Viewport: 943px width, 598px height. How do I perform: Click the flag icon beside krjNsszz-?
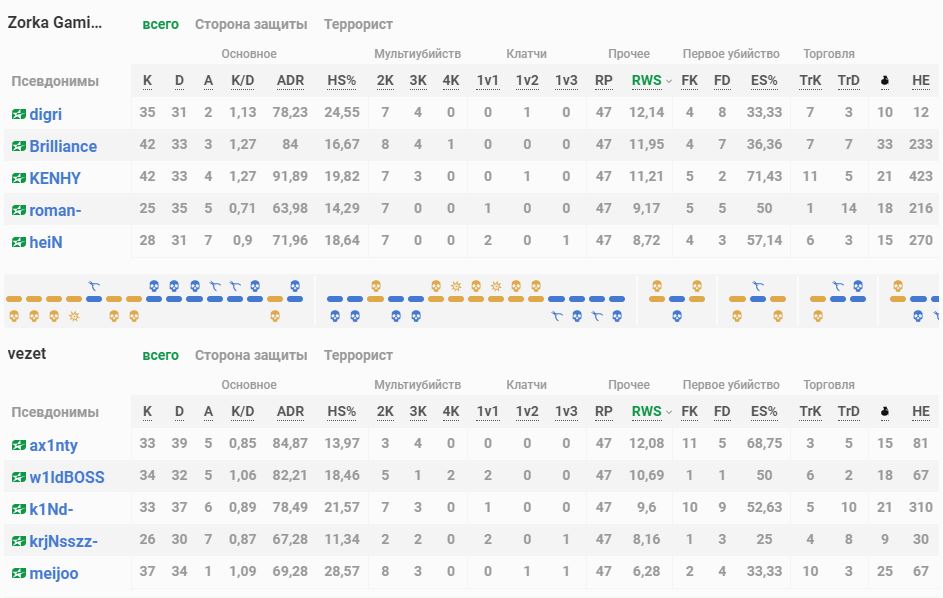18,541
